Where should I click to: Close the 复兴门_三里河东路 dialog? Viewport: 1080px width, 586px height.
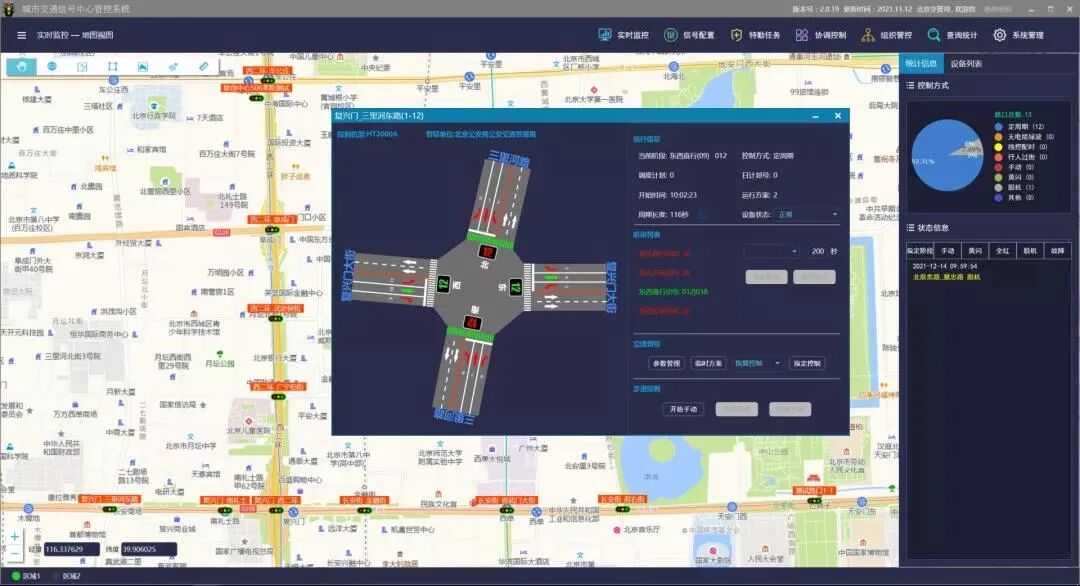pos(838,116)
